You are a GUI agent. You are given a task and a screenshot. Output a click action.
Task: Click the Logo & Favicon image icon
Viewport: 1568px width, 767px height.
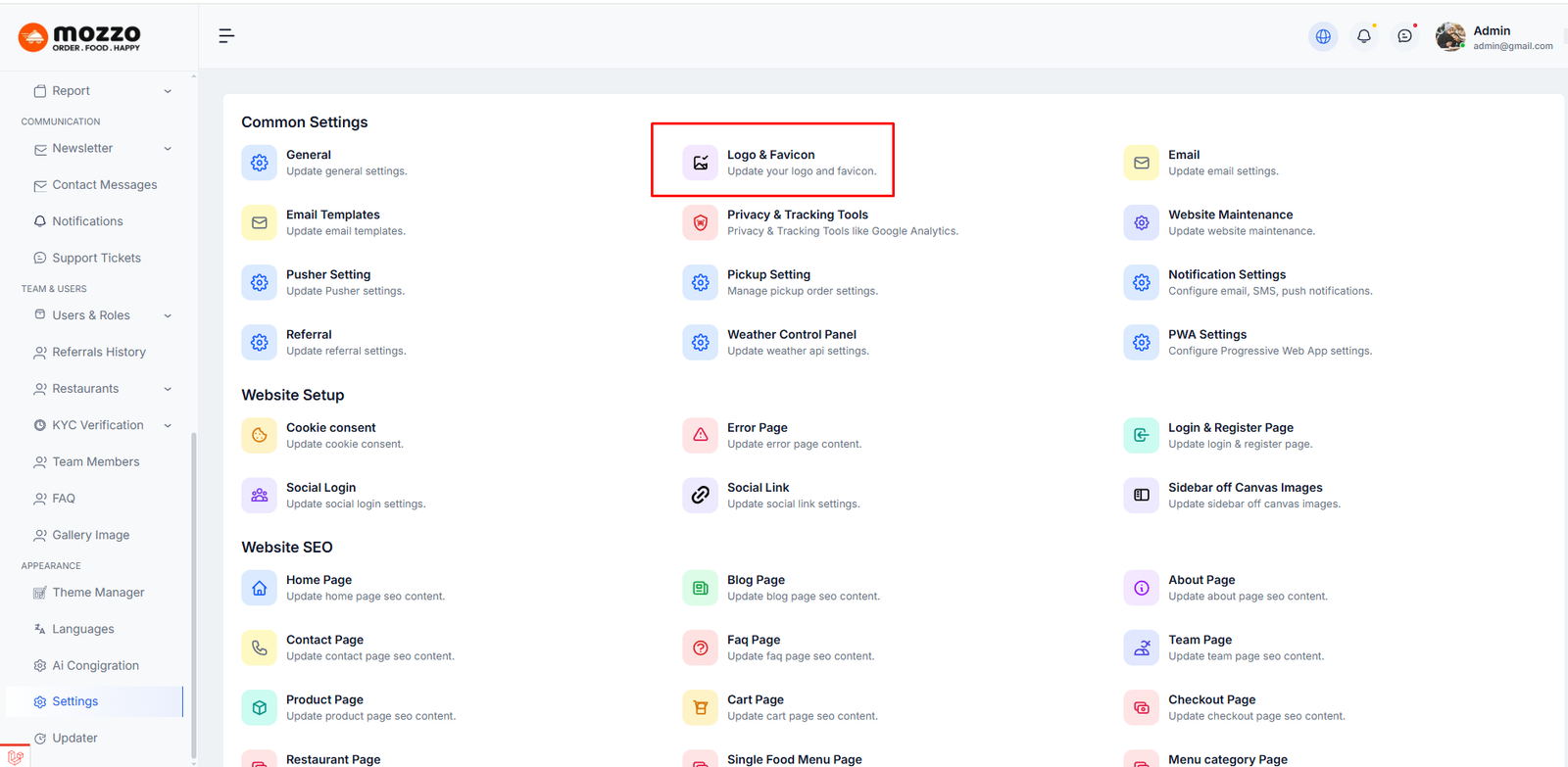click(x=701, y=163)
